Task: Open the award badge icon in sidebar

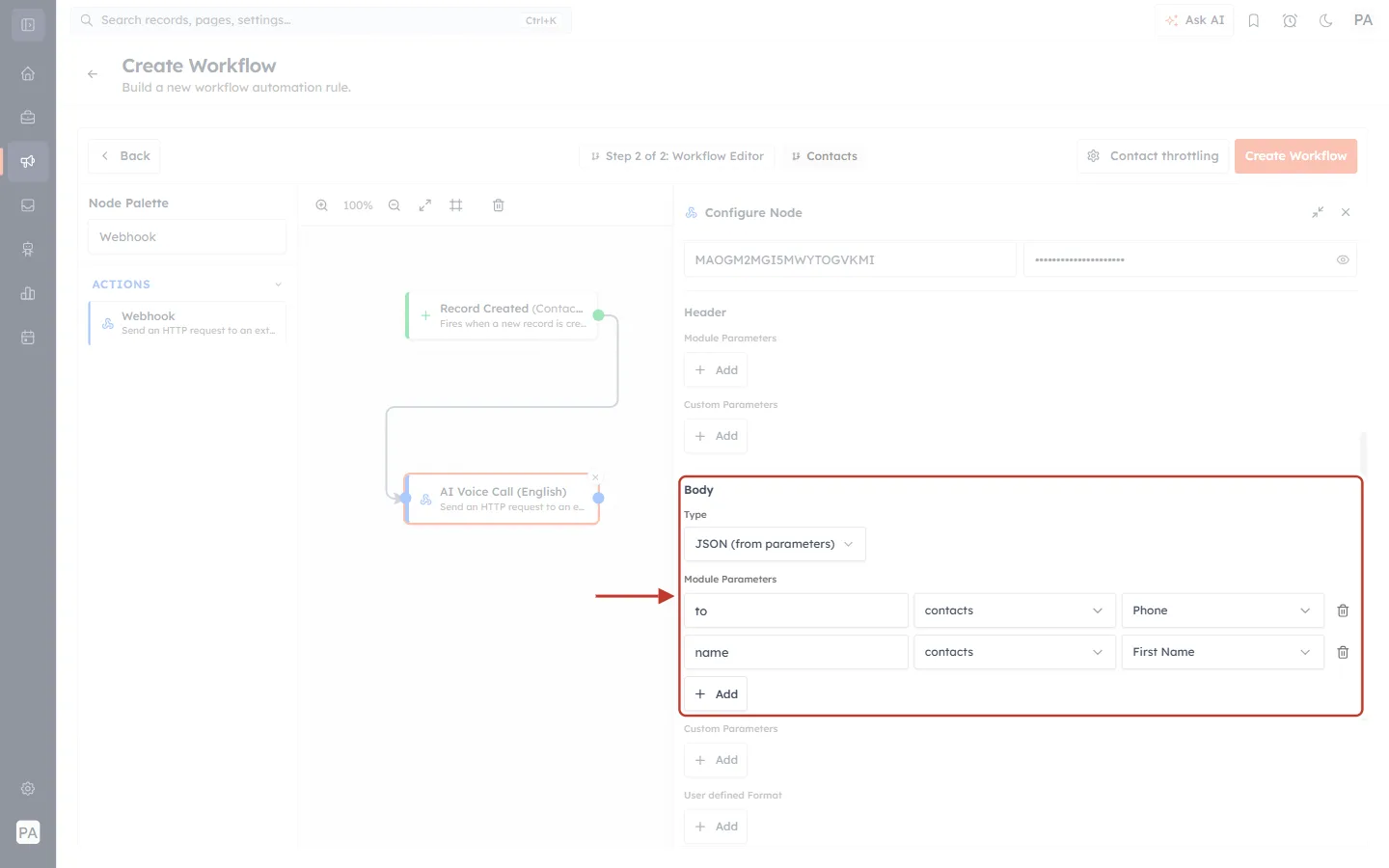Action: (x=28, y=250)
